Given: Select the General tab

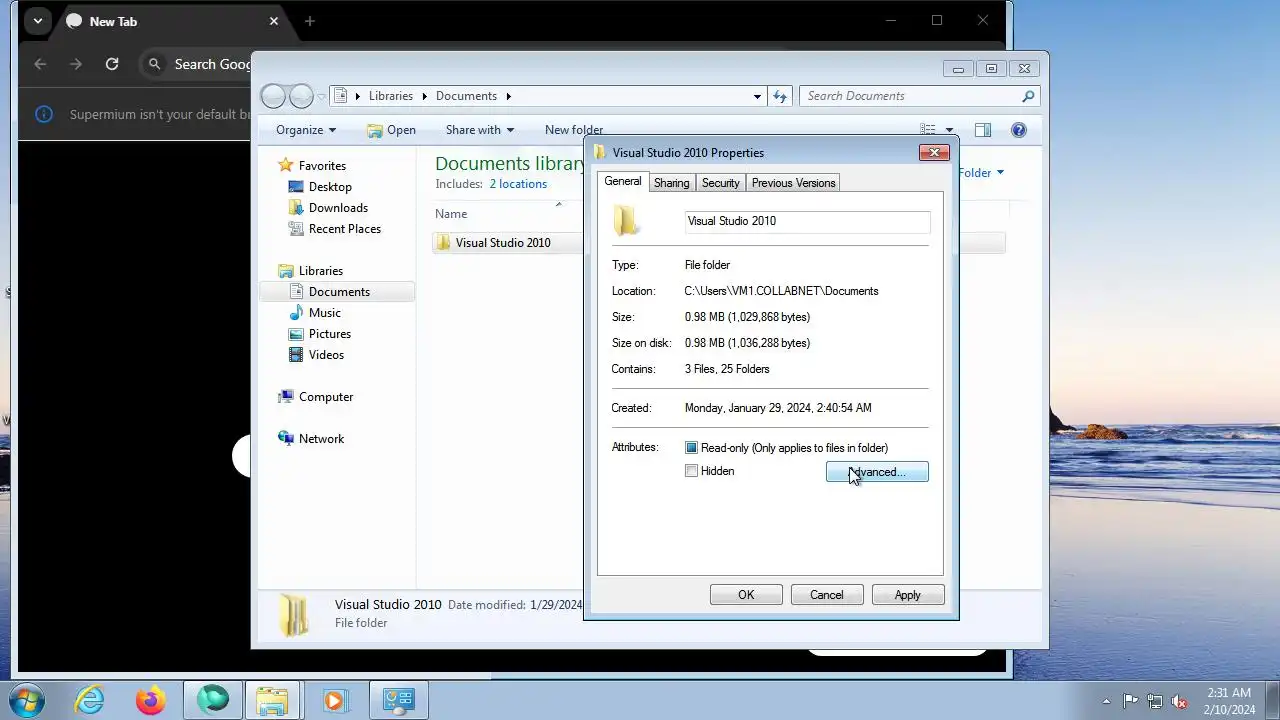Looking at the screenshot, I should [622, 181].
